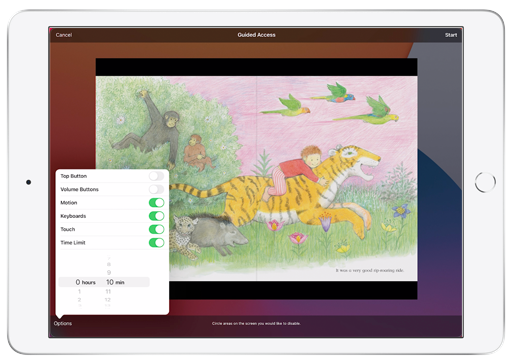Screen dimensions: 512x363
Task: Click 'Circle areas on the screen' instruction text
Action: point(256,323)
